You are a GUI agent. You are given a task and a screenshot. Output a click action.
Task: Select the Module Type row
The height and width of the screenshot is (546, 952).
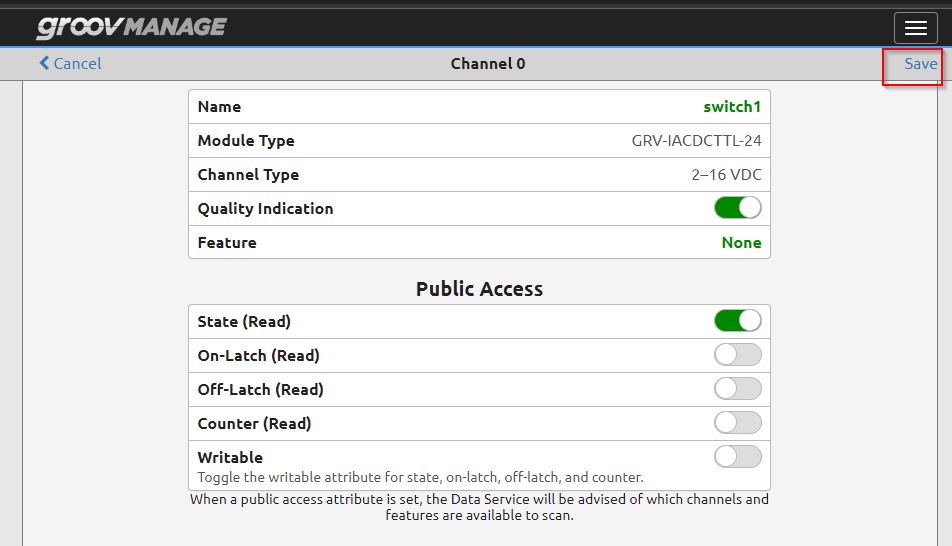(x=480, y=141)
